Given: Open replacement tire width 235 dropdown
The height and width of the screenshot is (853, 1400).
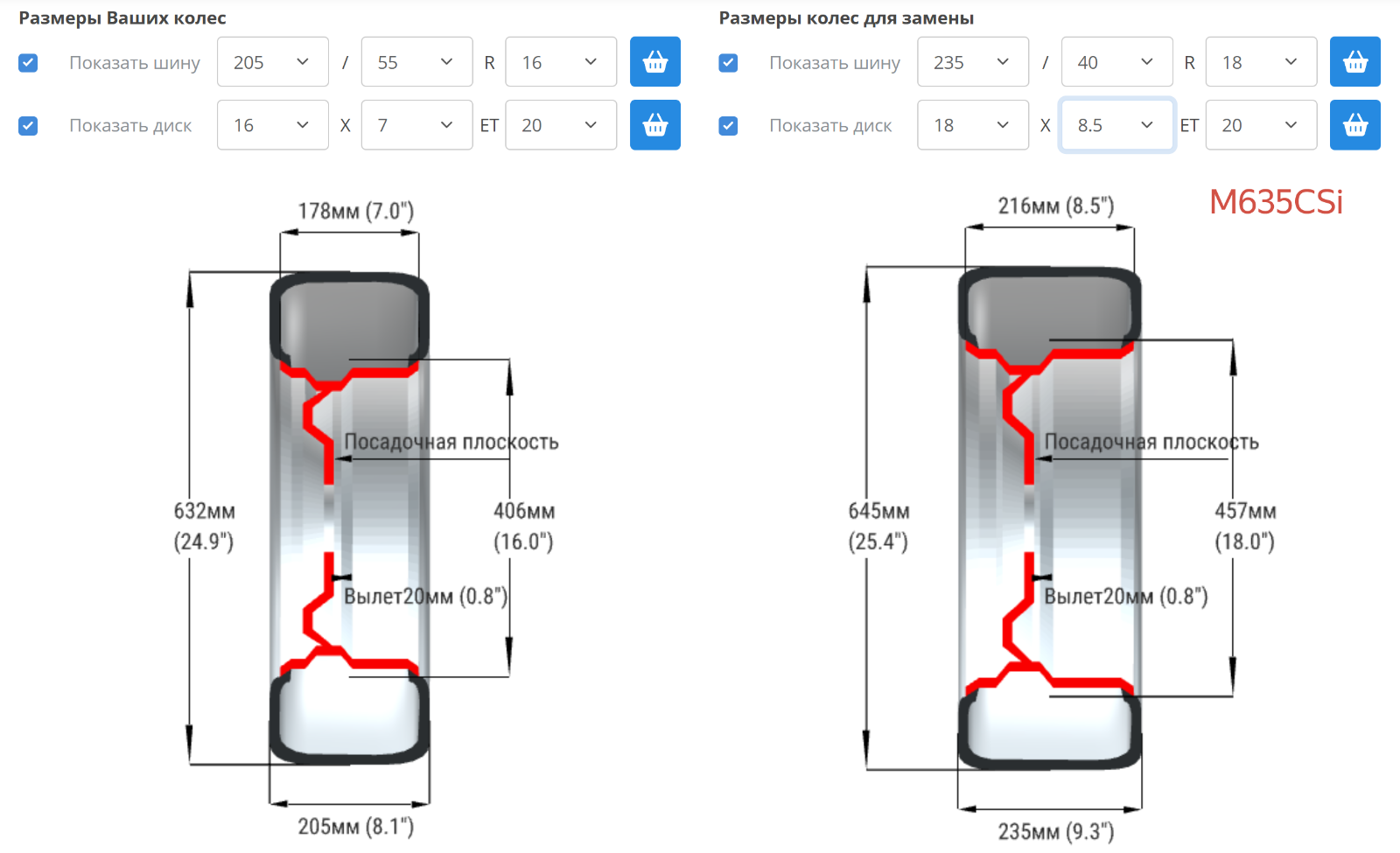Looking at the screenshot, I should (972, 62).
